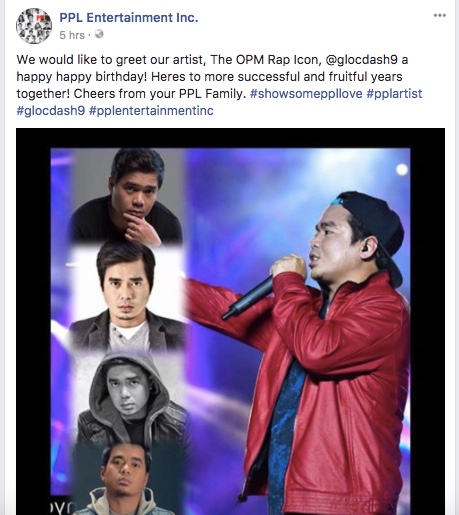Select bottom portrait of man in light jacket
Screen dimensions: 459x515
point(126,479)
